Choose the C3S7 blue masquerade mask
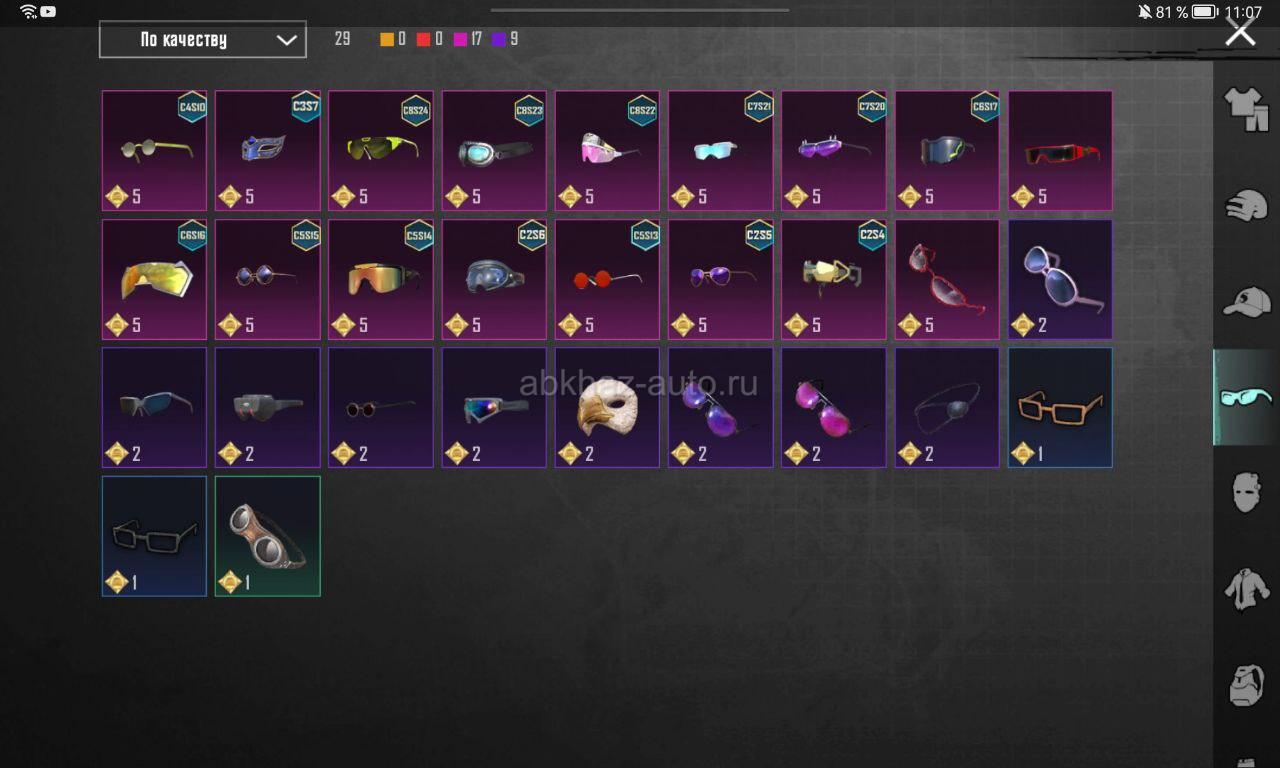This screenshot has width=1280, height=768. (268, 150)
